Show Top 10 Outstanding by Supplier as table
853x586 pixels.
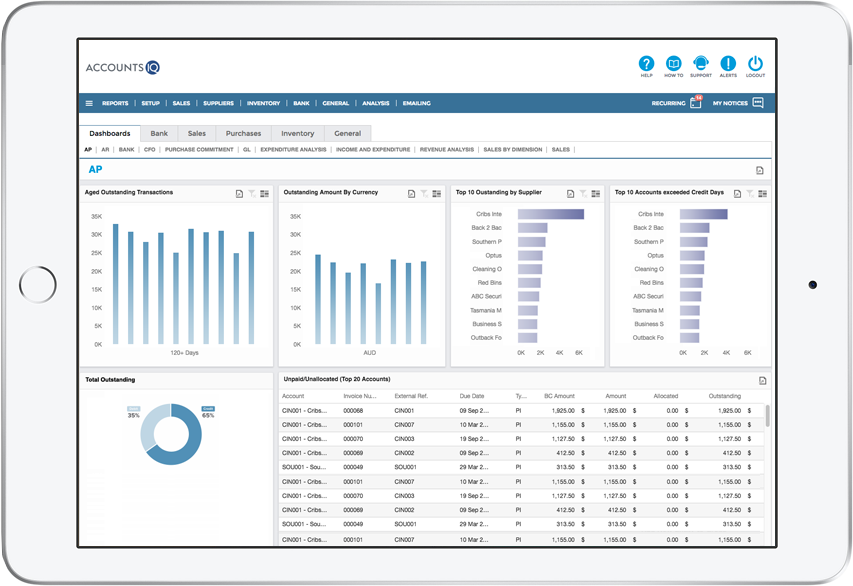tap(596, 194)
